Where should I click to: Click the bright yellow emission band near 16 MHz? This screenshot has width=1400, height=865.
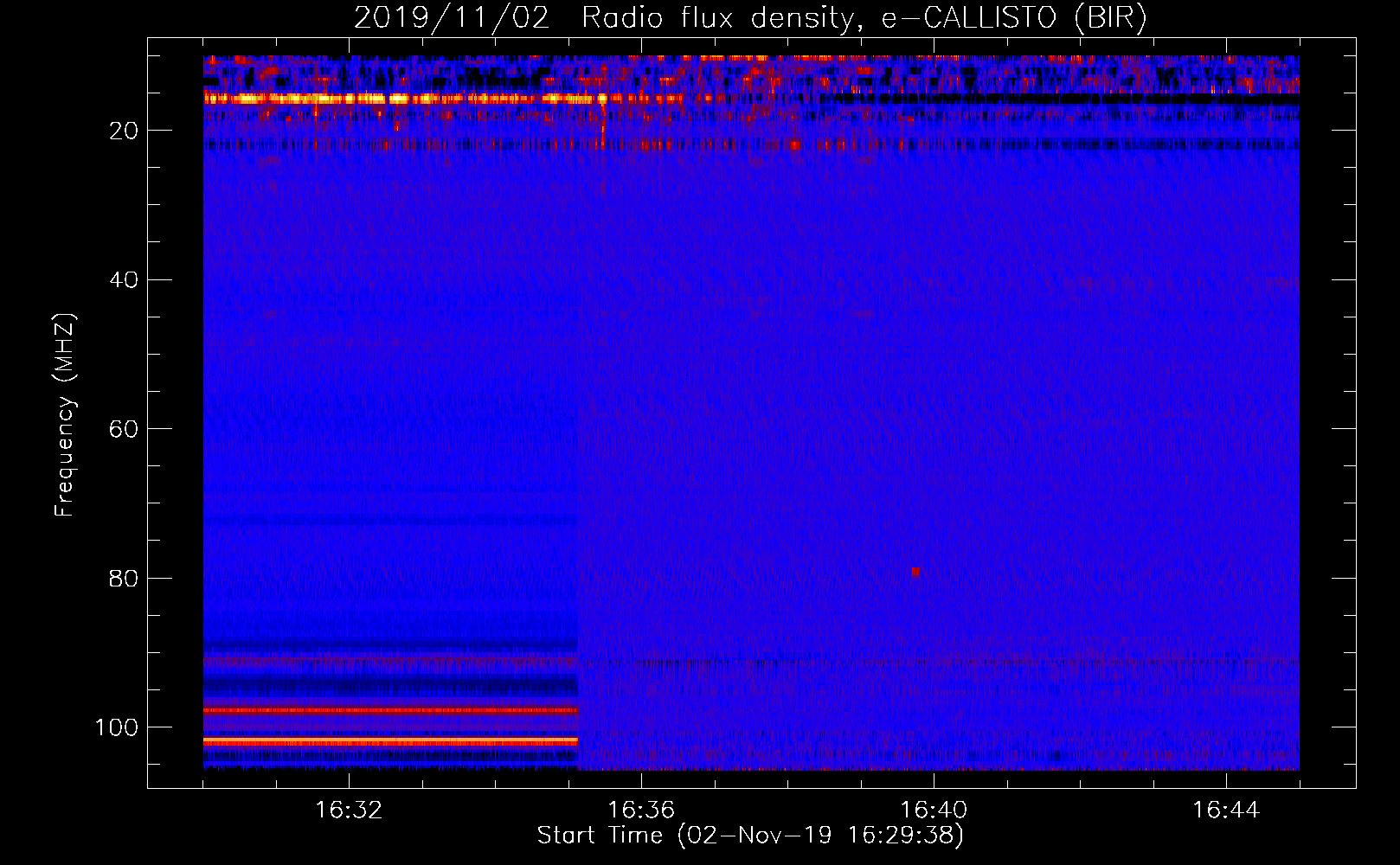coord(443,99)
